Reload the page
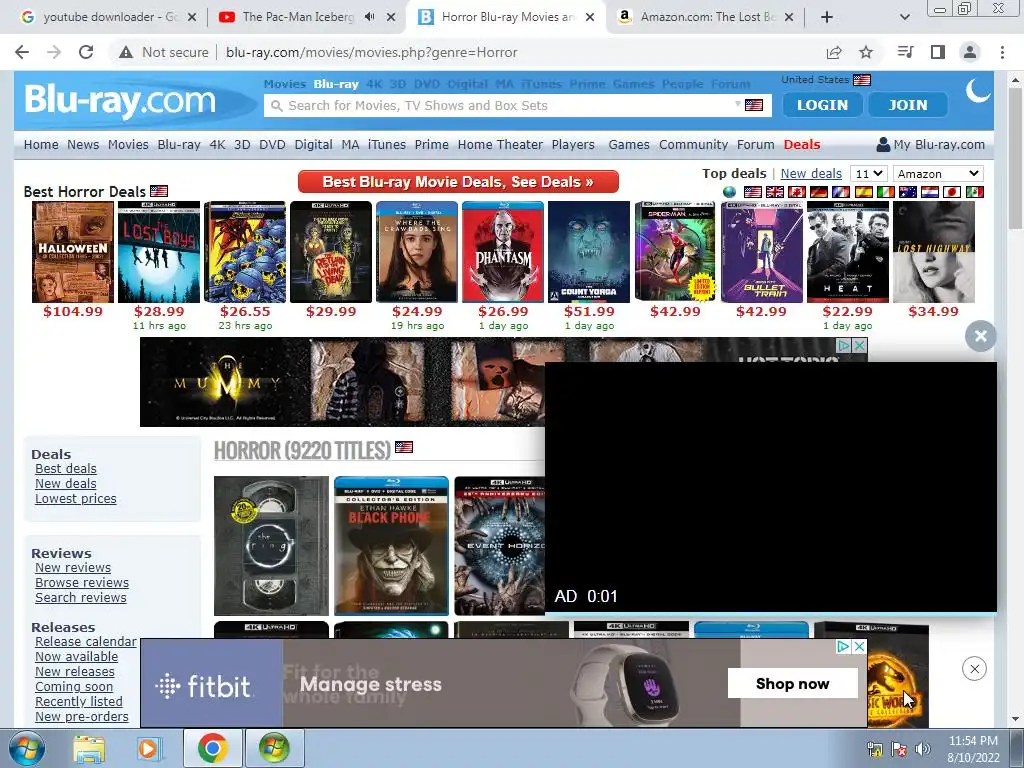The image size is (1024, 768). pos(86,52)
